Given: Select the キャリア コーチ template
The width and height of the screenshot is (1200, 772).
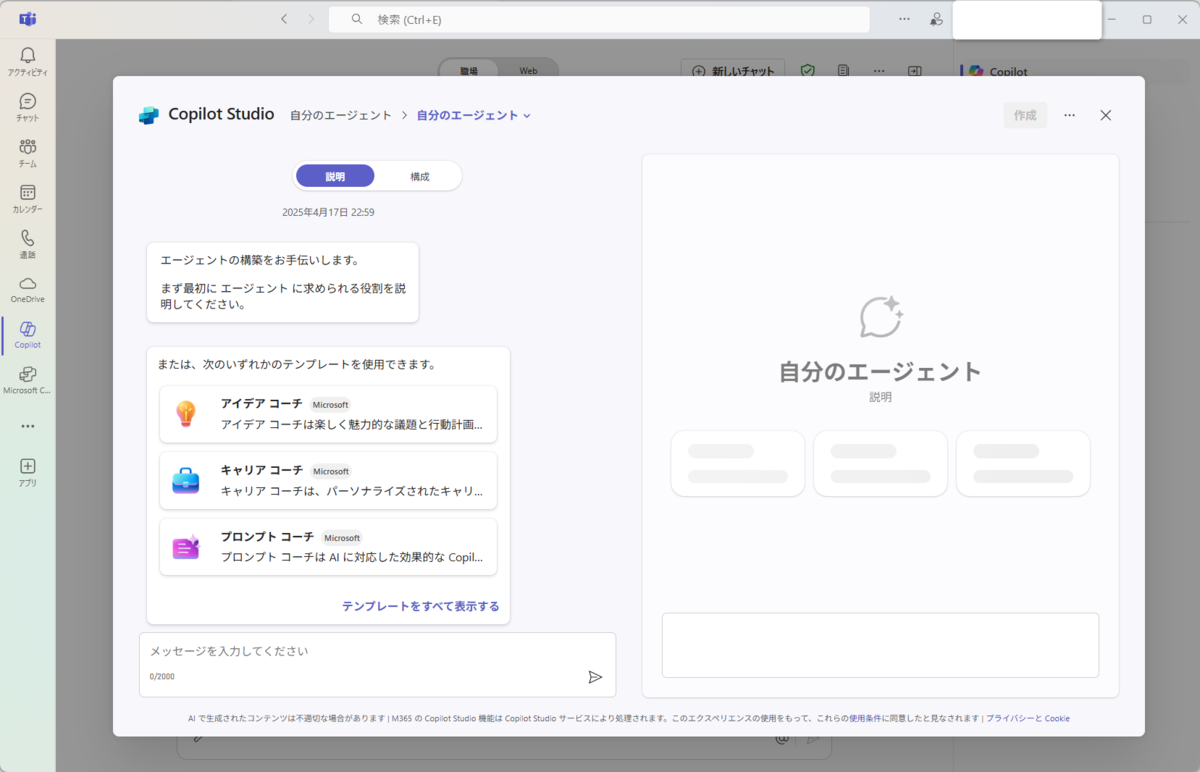Looking at the screenshot, I should tap(328, 481).
